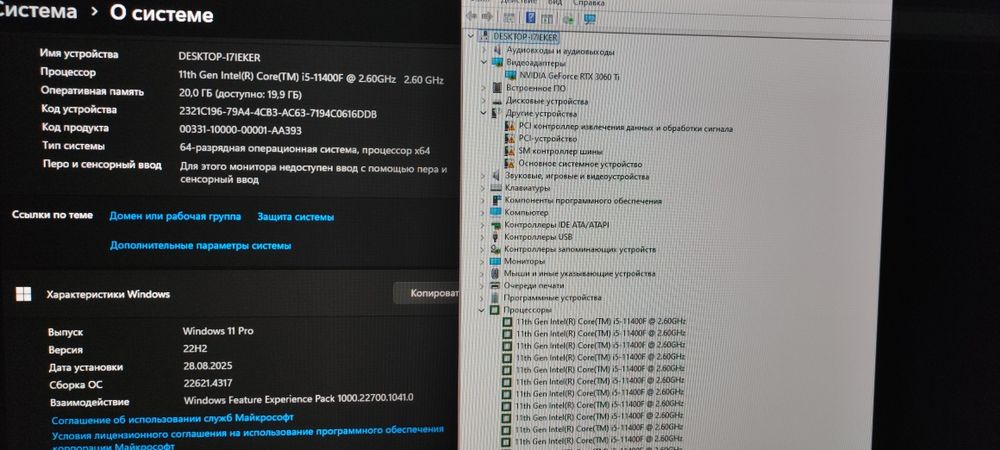
Task: Select the SM контроллер шины entry
Action: pyautogui.click(x=560, y=151)
